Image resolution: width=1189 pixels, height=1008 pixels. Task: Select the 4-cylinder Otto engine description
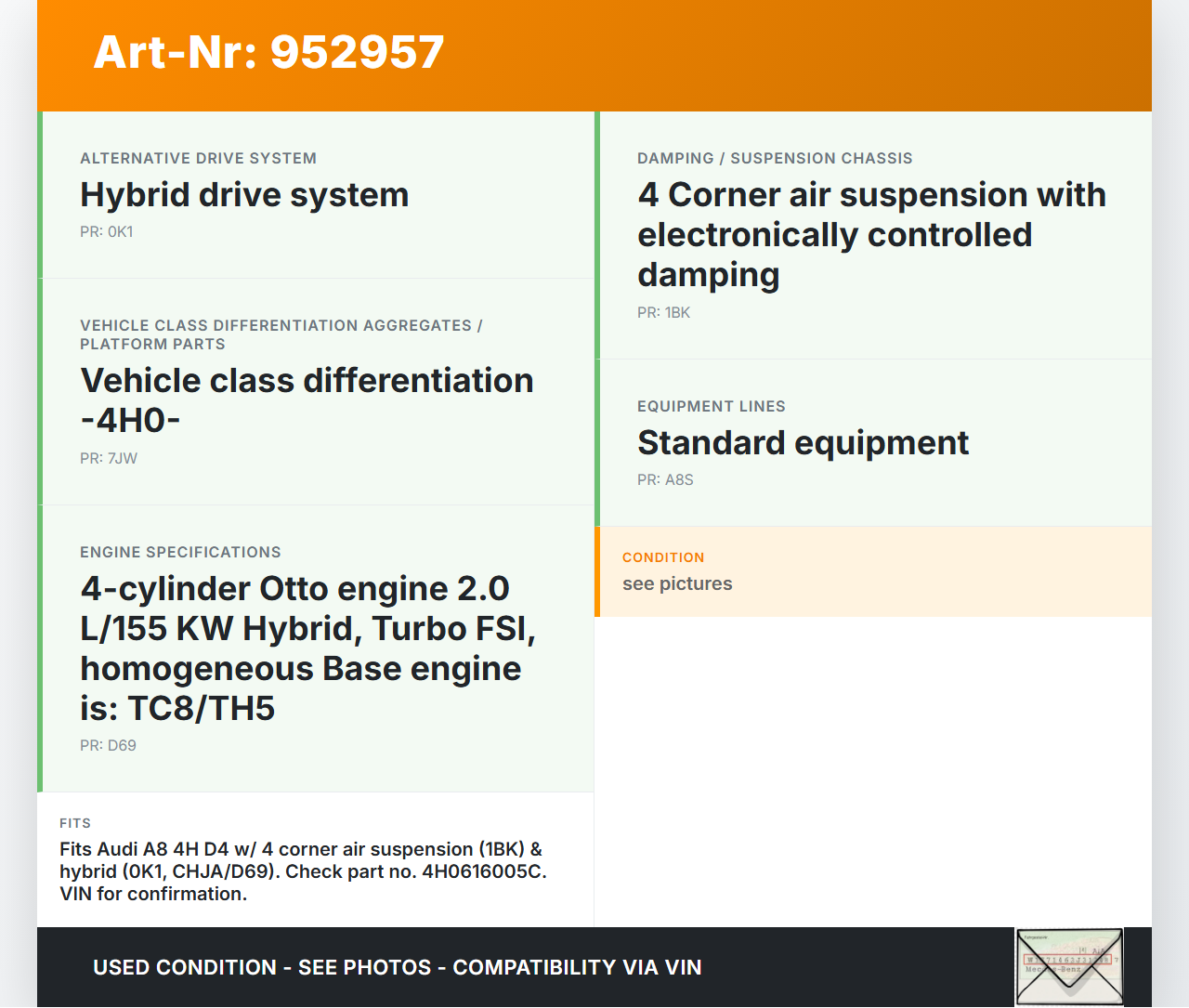coord(307,648)
